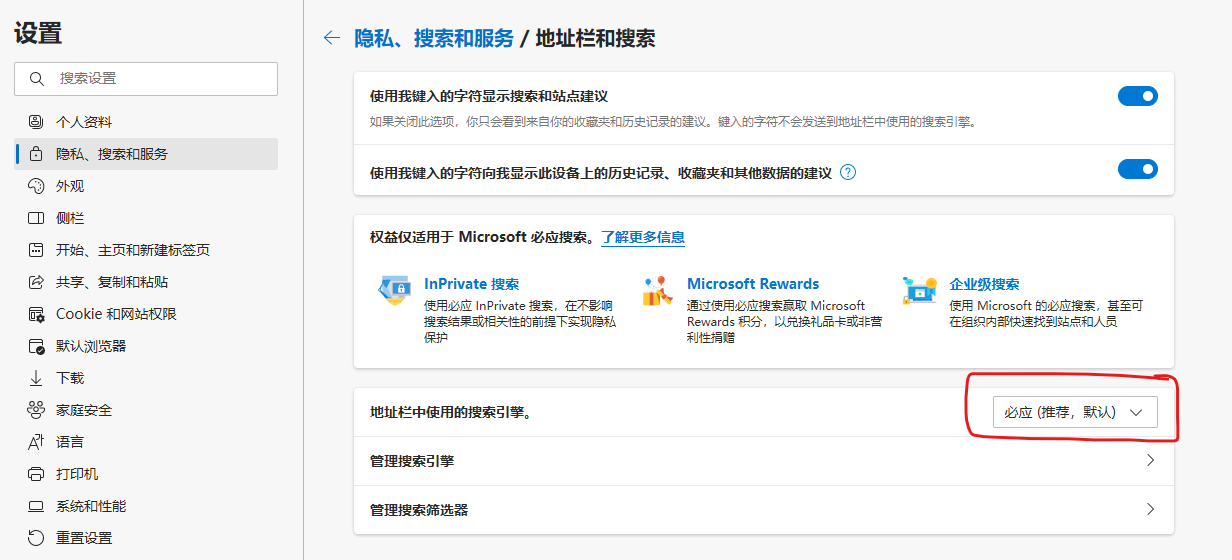
Task: Click the 打印机 printer icon
Action: tap(36, 474)
